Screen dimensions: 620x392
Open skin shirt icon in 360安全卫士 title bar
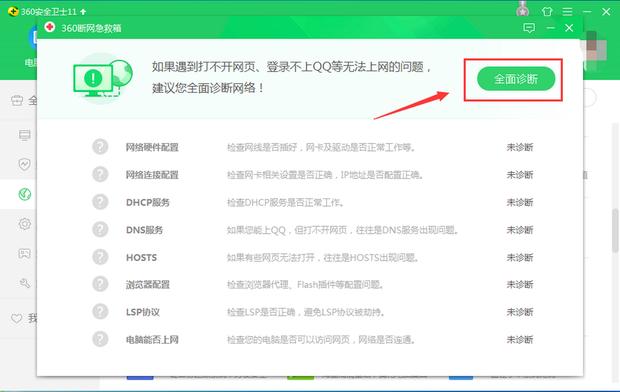[547, 11]
